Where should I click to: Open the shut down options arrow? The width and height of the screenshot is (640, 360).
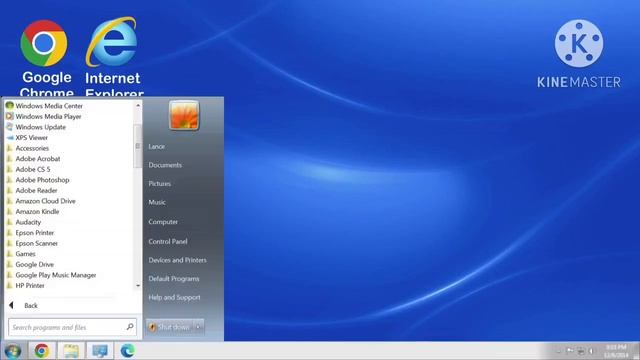[198, 327]
